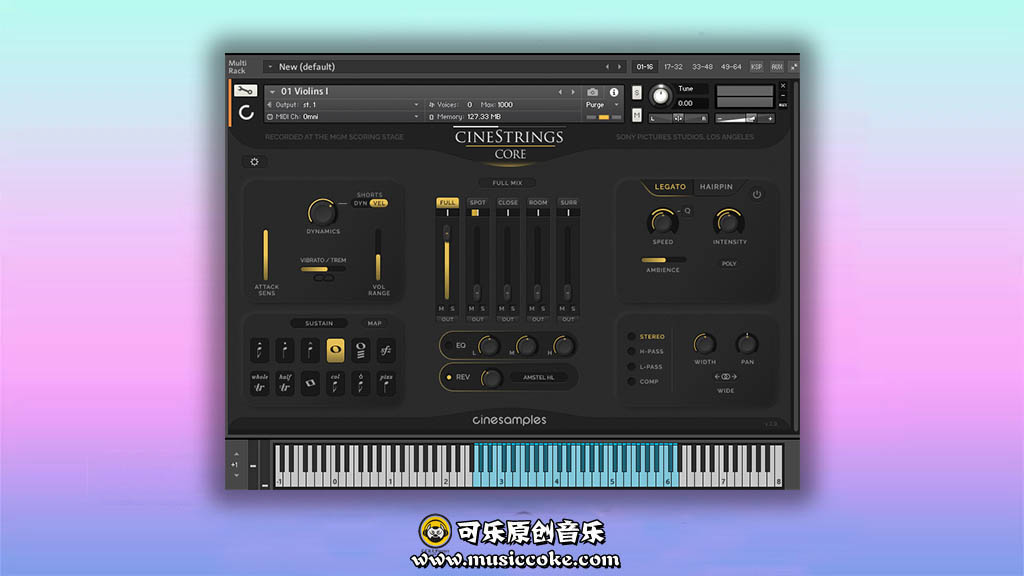Solo the instrument with the S button
The height and width of the screenshot is (576, 1024).
[x=637, y=93]
